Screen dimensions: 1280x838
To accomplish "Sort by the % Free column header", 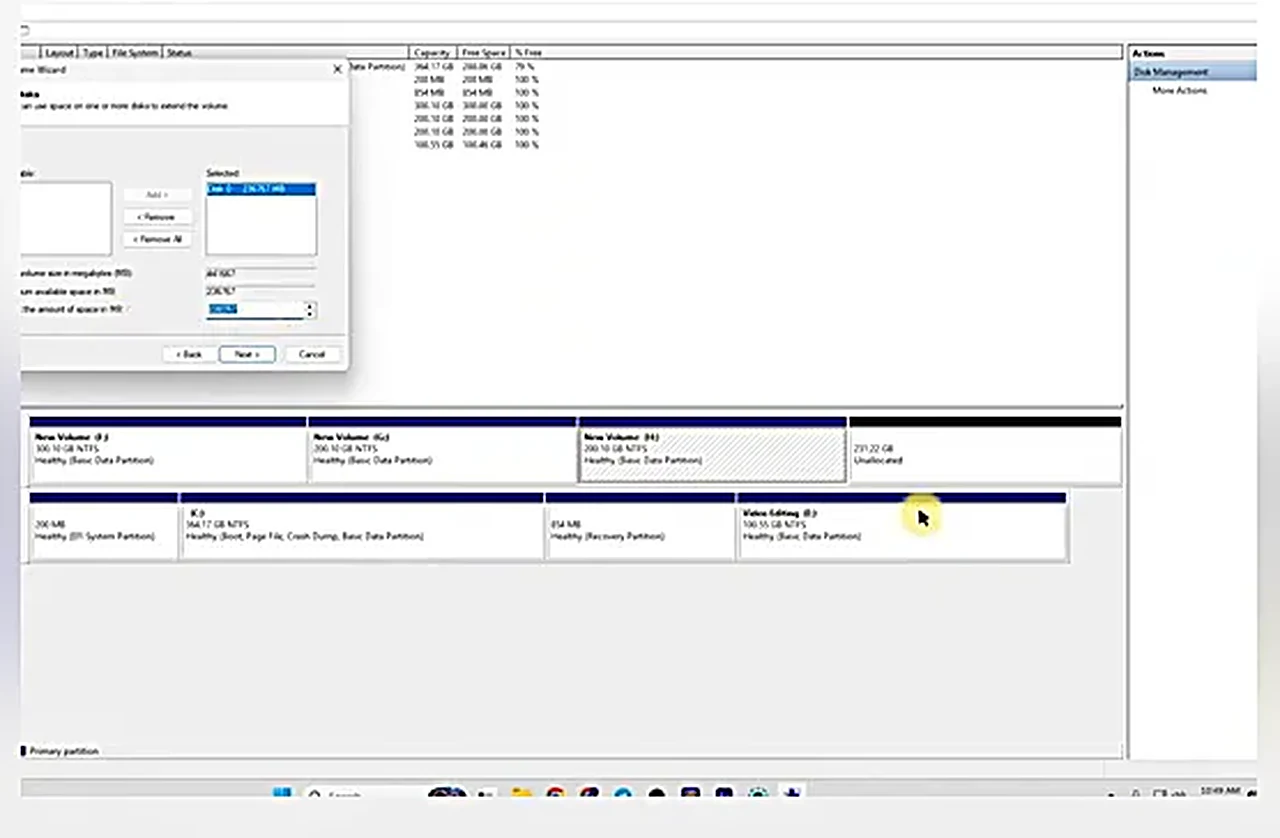I will 527,52.
